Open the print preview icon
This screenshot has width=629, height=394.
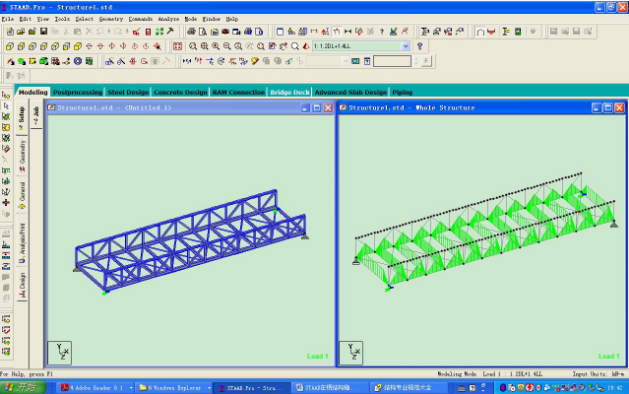(x=203, y=31)
